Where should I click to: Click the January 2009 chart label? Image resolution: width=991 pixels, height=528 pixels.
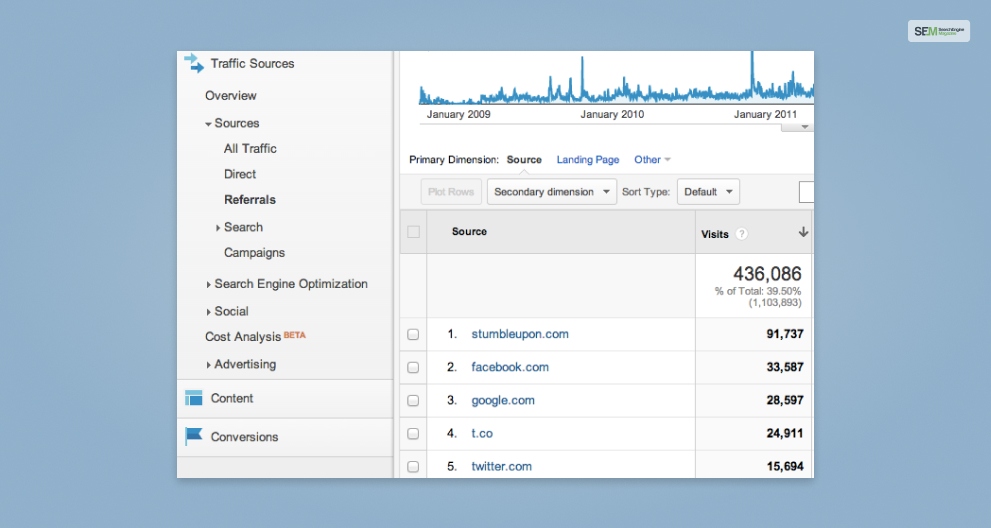click(x=458, y=114)
